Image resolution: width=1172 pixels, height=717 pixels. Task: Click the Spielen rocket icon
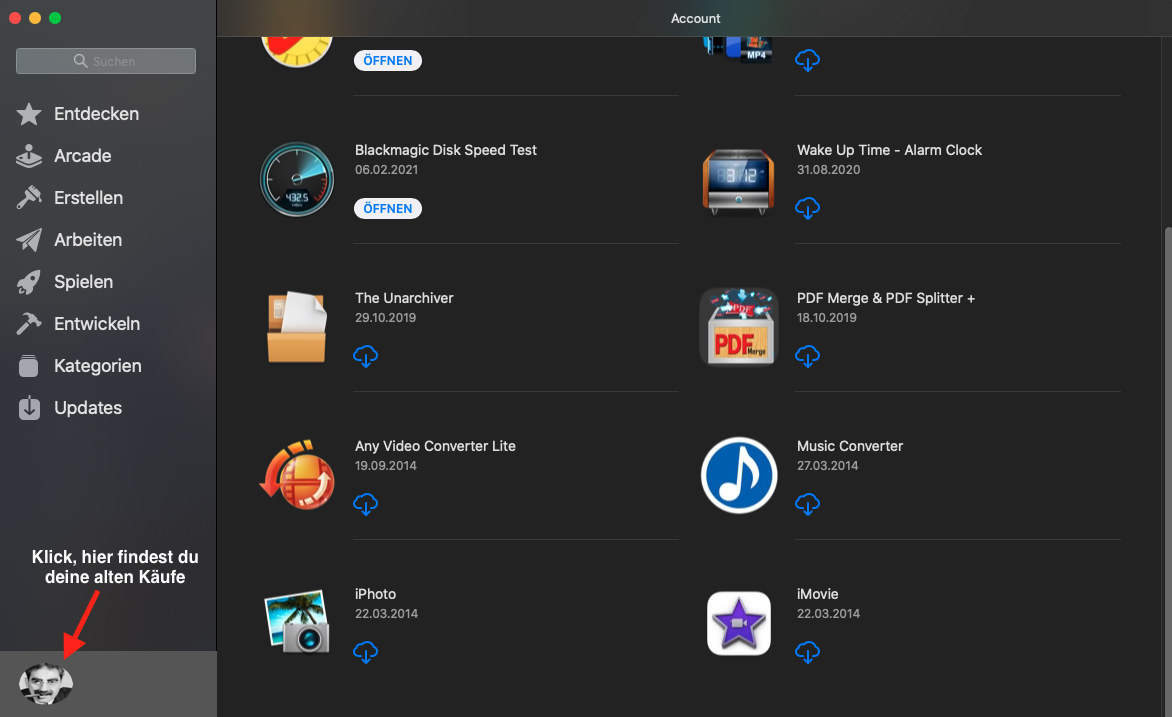(29, 282)
